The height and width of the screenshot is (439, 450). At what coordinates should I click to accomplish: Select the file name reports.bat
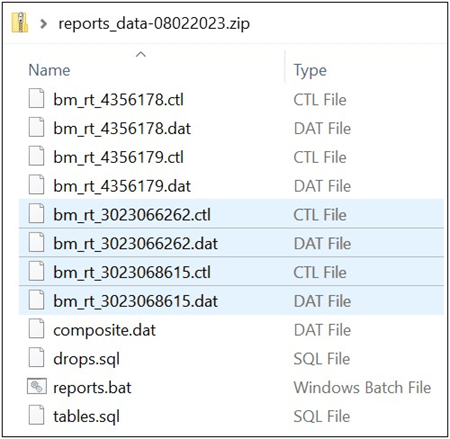click(92, 388)
